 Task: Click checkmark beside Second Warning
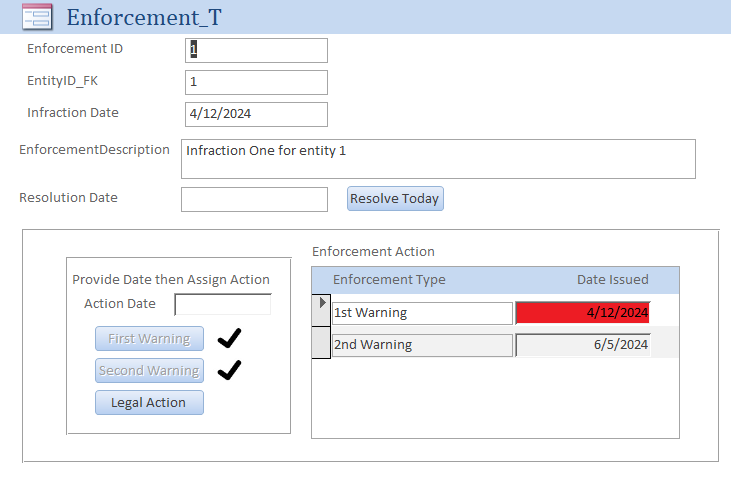tap(229, 370)
